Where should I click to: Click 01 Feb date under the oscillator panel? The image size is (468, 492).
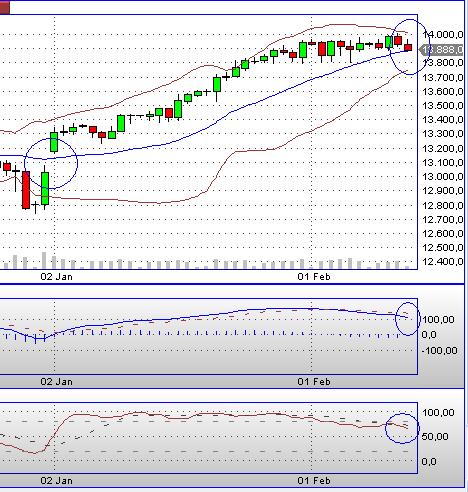(x=314, y=481)
